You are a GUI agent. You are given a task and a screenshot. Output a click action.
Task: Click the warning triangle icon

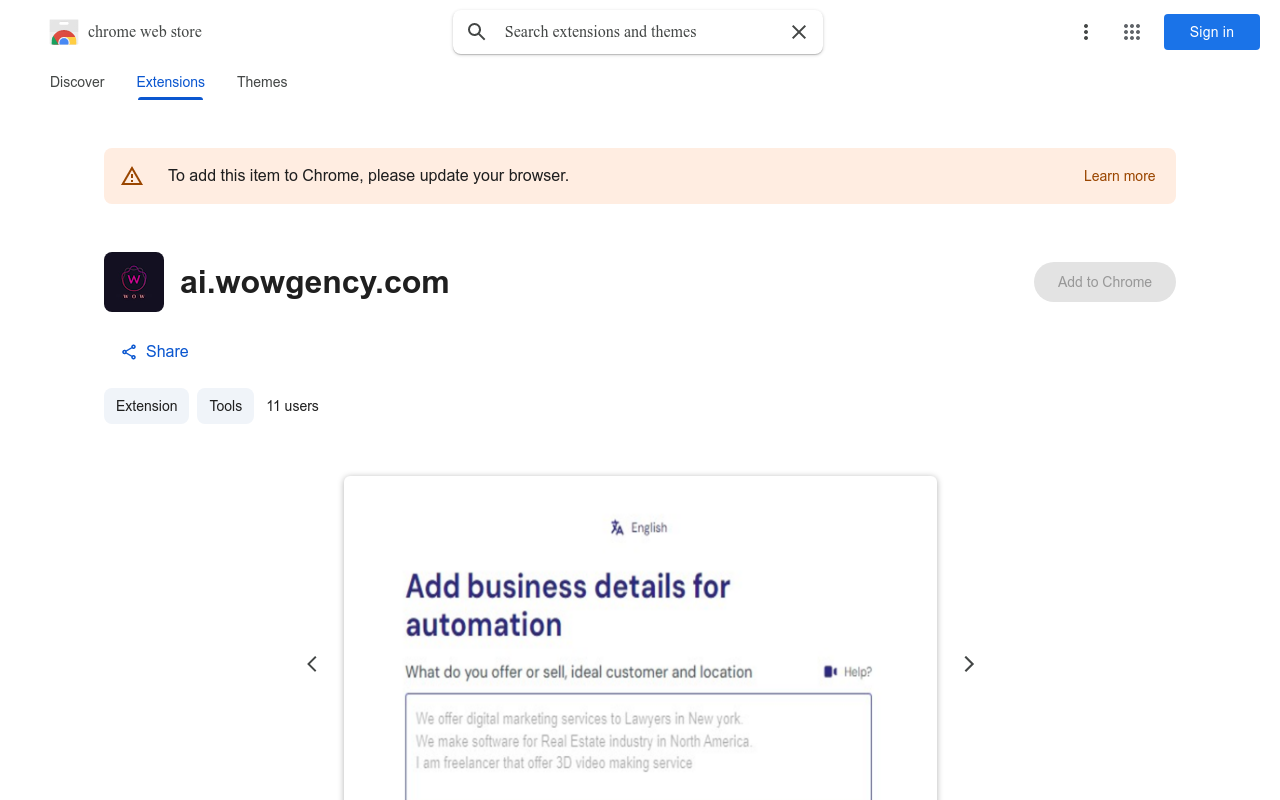(x=132, y=176)
